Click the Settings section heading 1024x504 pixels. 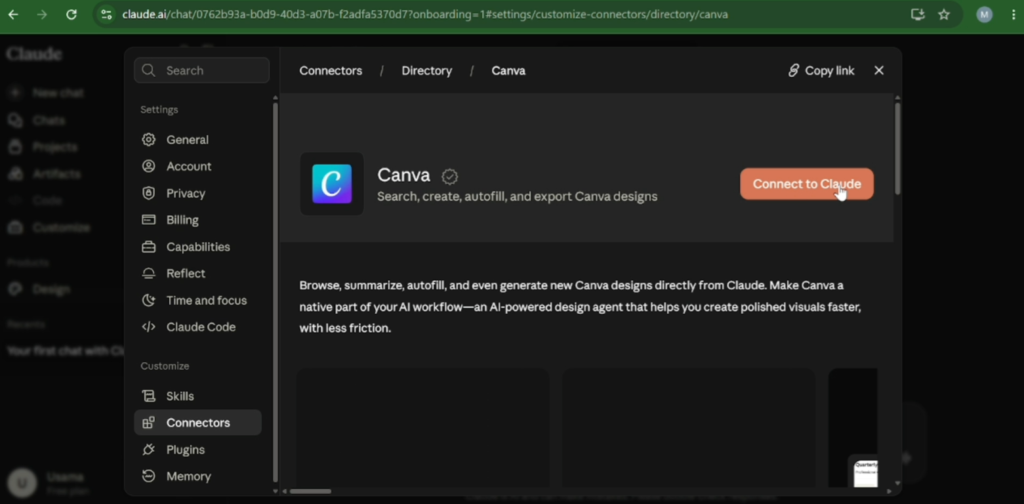[x=159, y=110]
